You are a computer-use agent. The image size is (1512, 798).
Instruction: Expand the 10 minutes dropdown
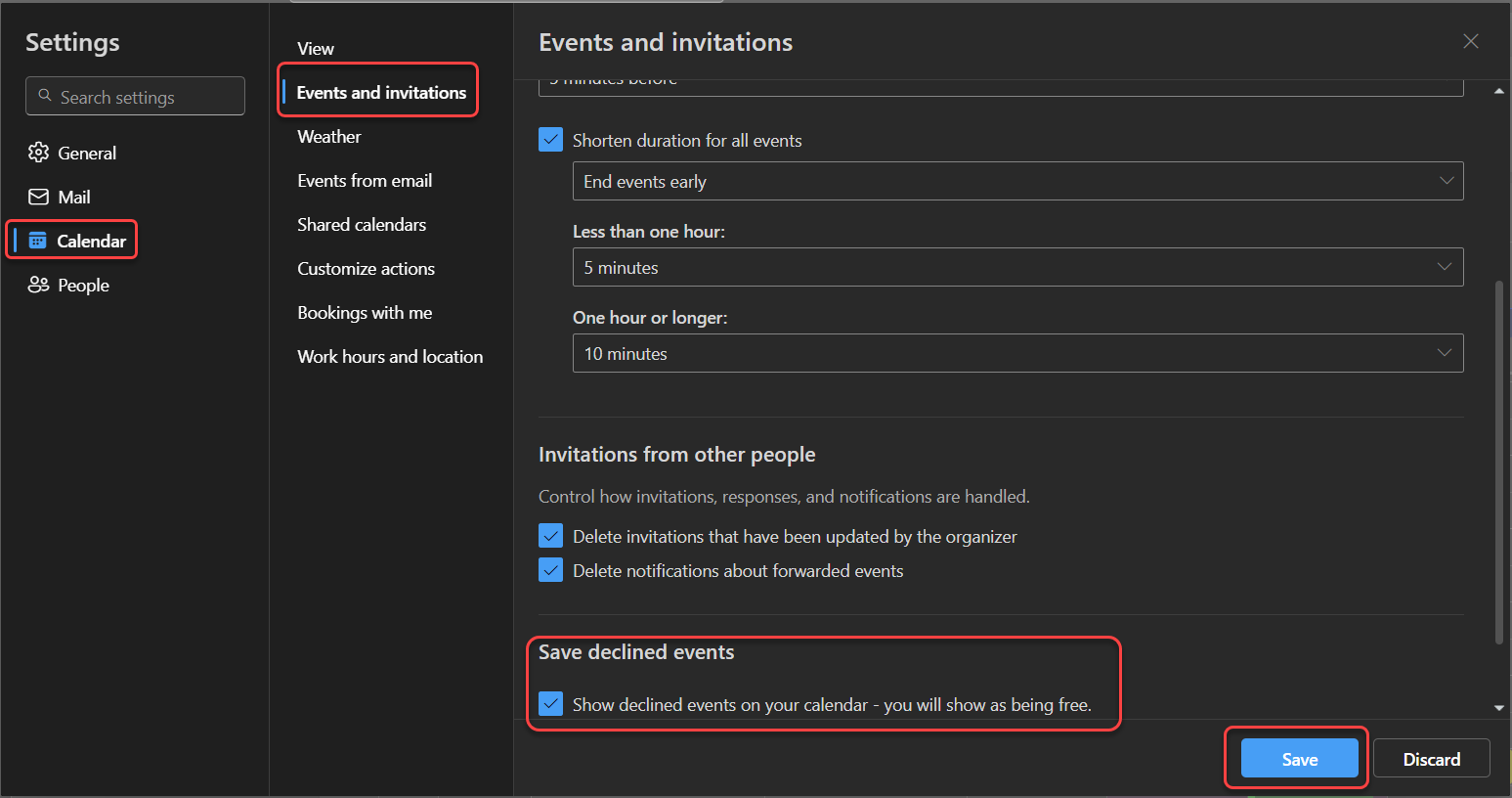1017,353
